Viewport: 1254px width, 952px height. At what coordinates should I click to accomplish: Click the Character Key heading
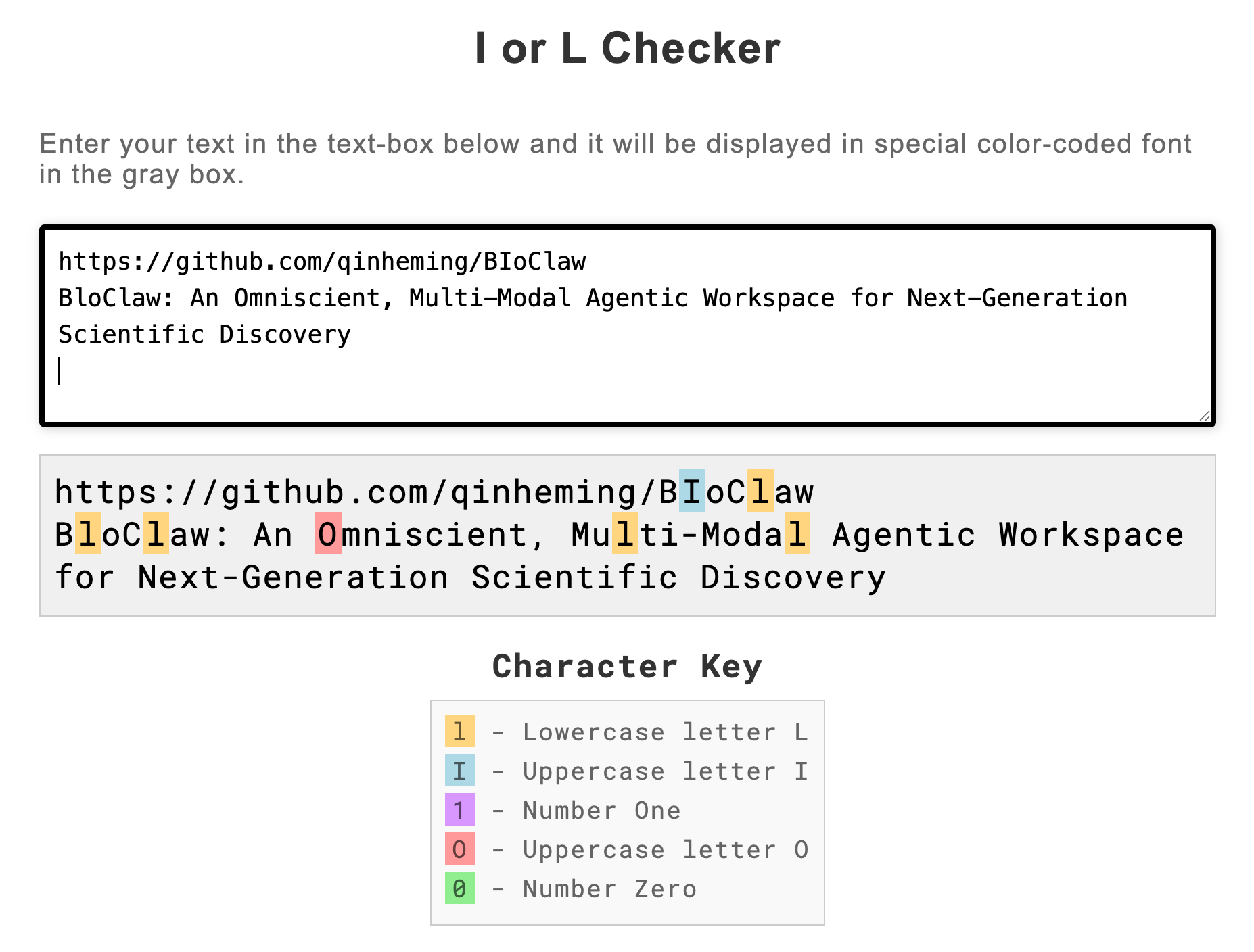pos(628,666)
